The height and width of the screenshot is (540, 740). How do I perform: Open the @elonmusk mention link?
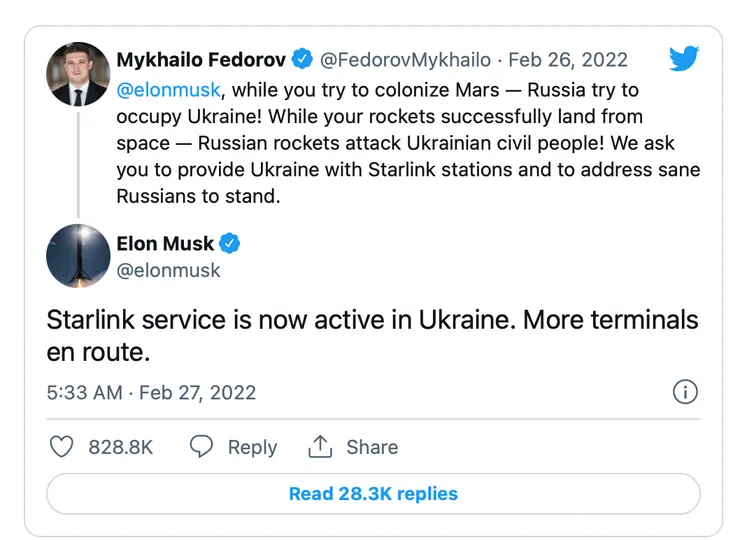(167, 90)
